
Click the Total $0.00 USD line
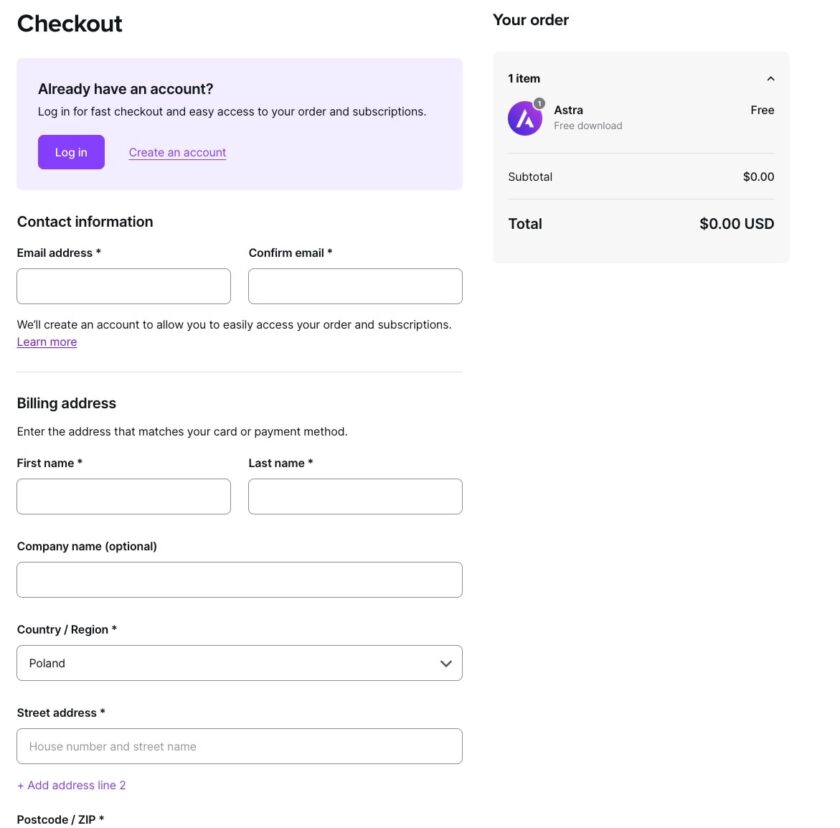(640, 223)
